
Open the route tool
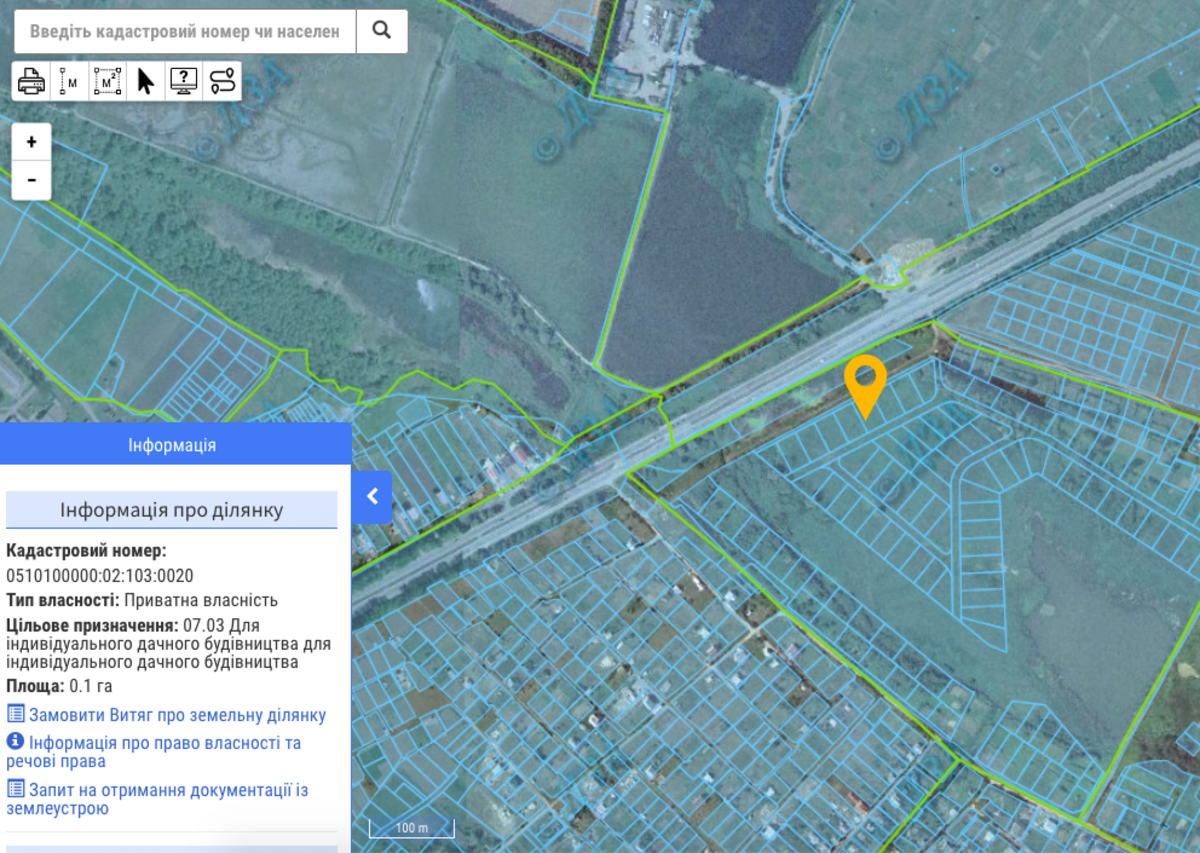[x=221, y=81]
